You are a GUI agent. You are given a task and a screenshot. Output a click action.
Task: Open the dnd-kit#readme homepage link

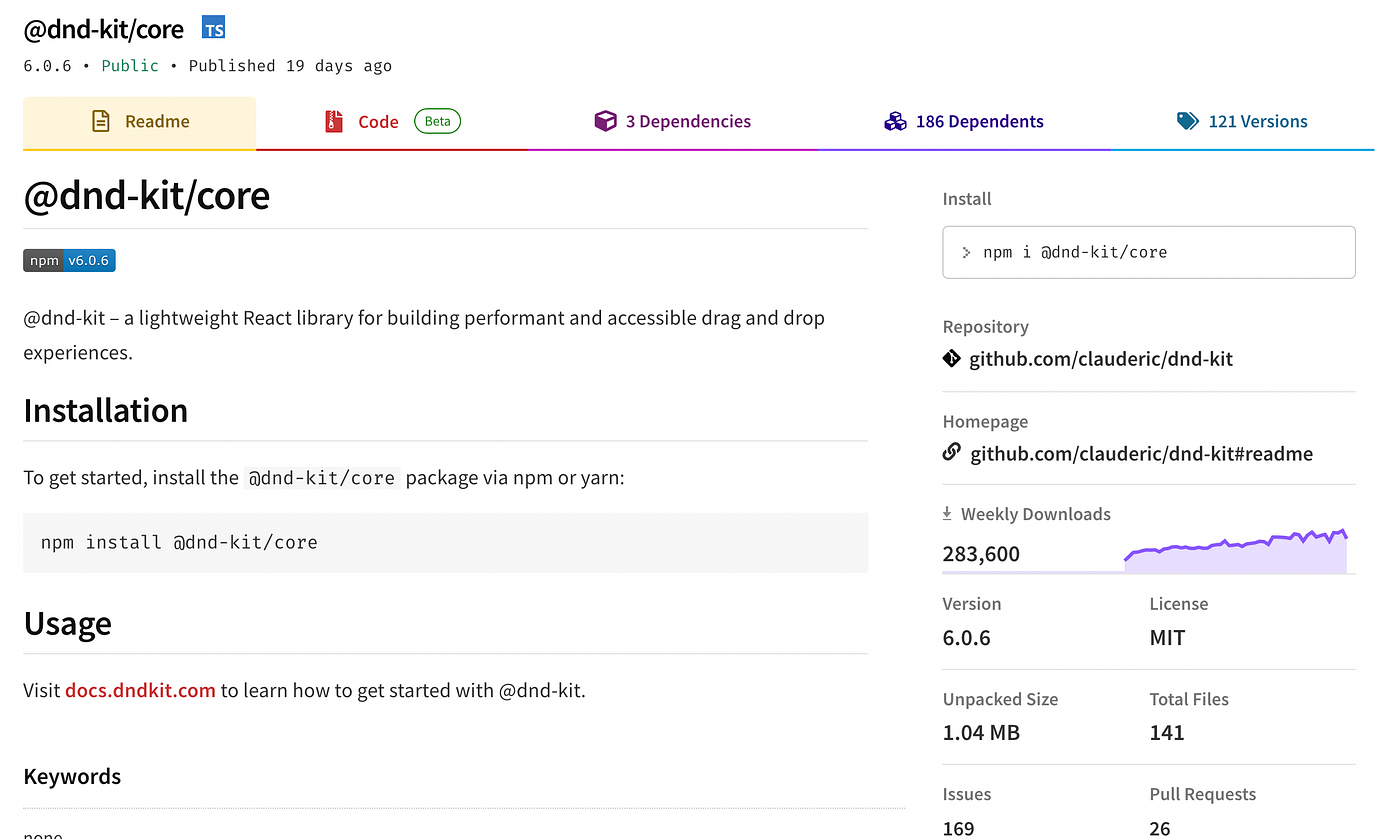click(1141, 454)
